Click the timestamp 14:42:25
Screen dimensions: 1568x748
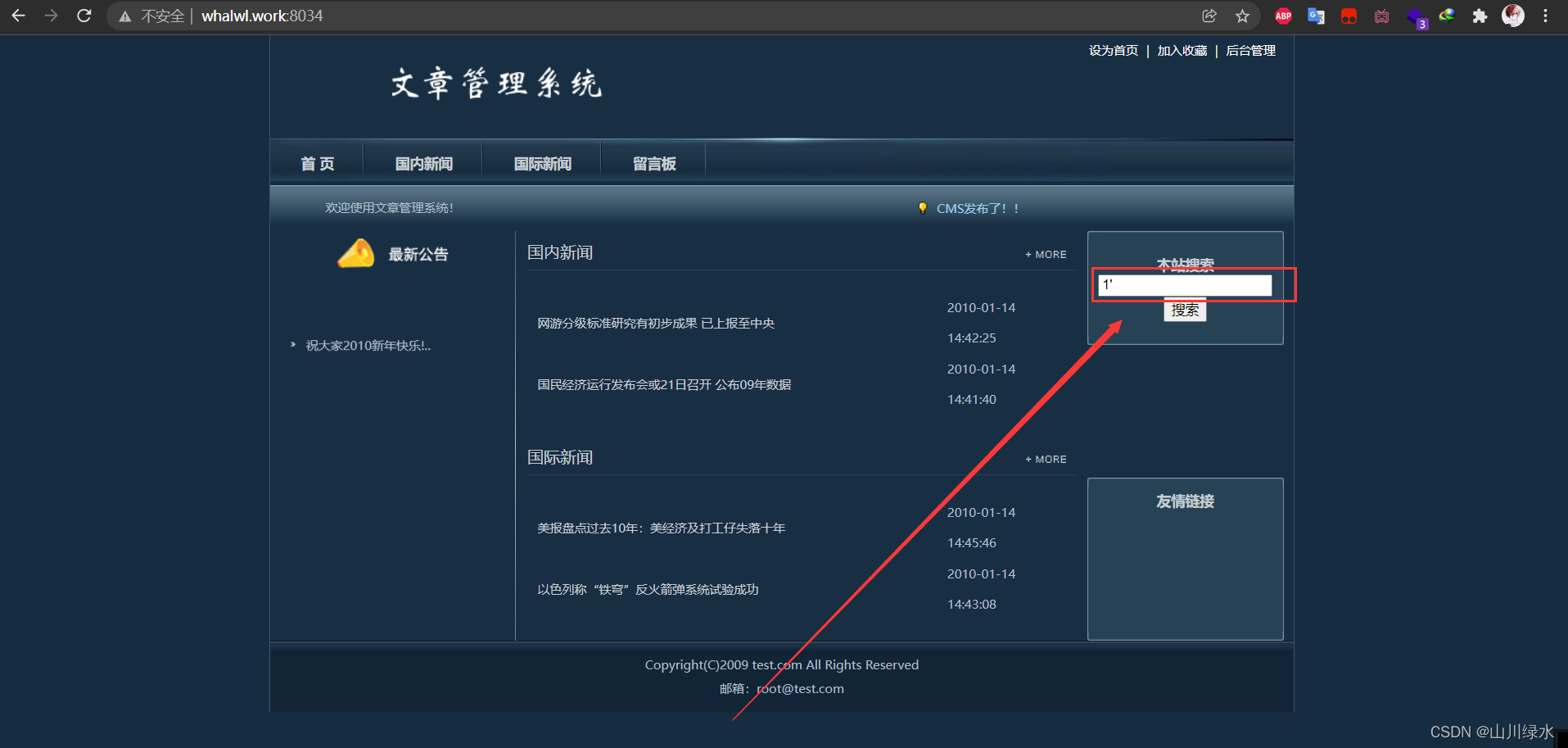point(972,338)
